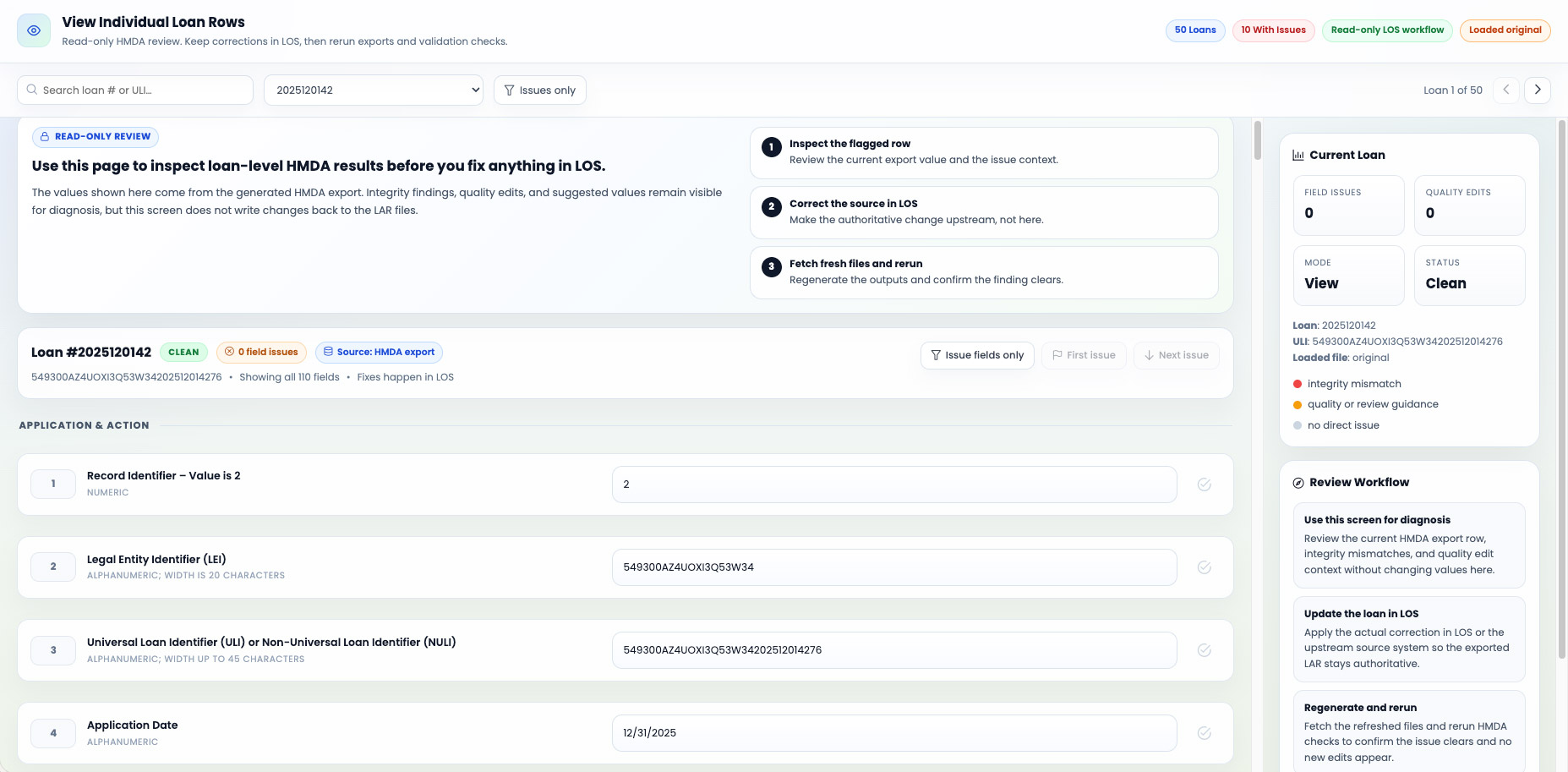Click the 'integrity mismatch' legend entry
Screen dimensions: 1568x772
pyautogui.click(x=1347, y=384)
